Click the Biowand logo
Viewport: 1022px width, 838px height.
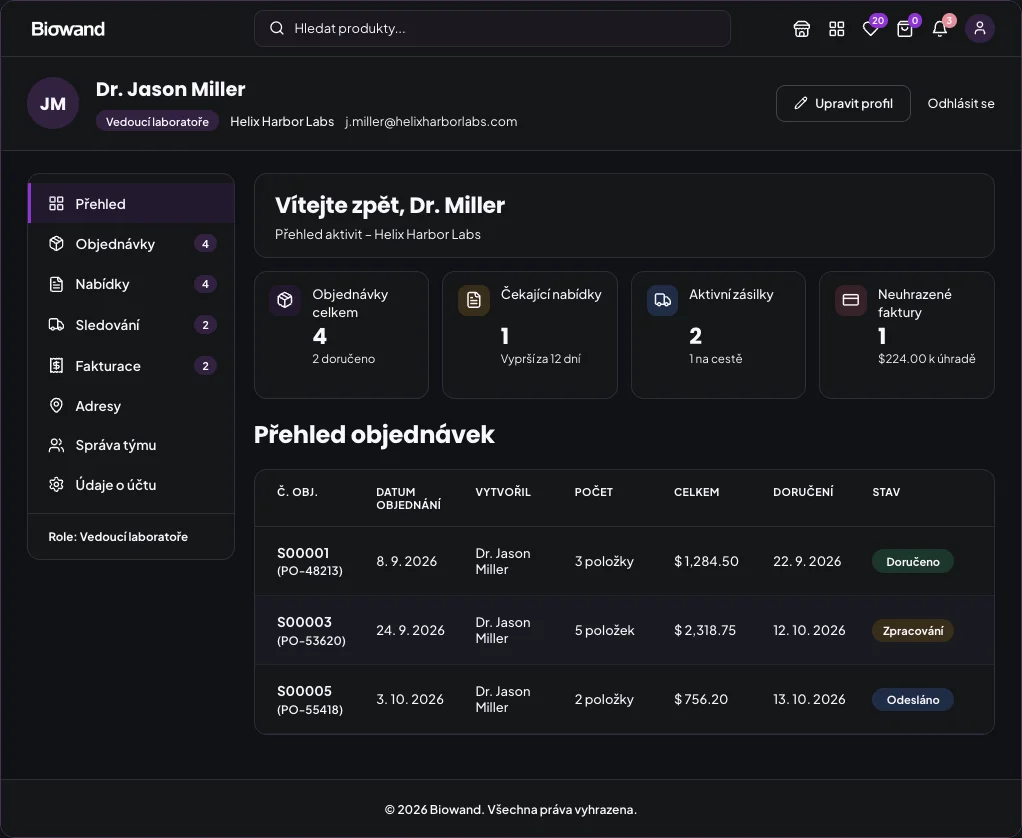(x=68, y=29)
